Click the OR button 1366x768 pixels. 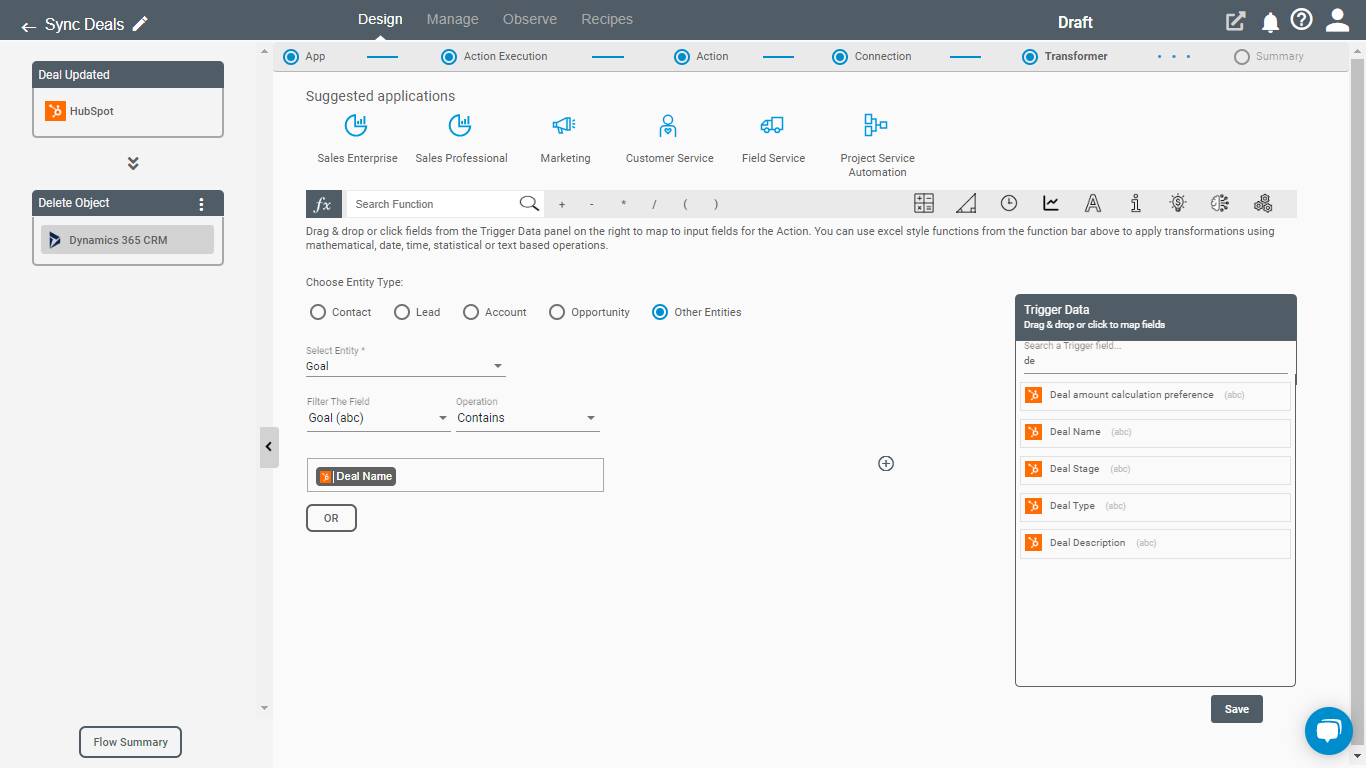331,518
